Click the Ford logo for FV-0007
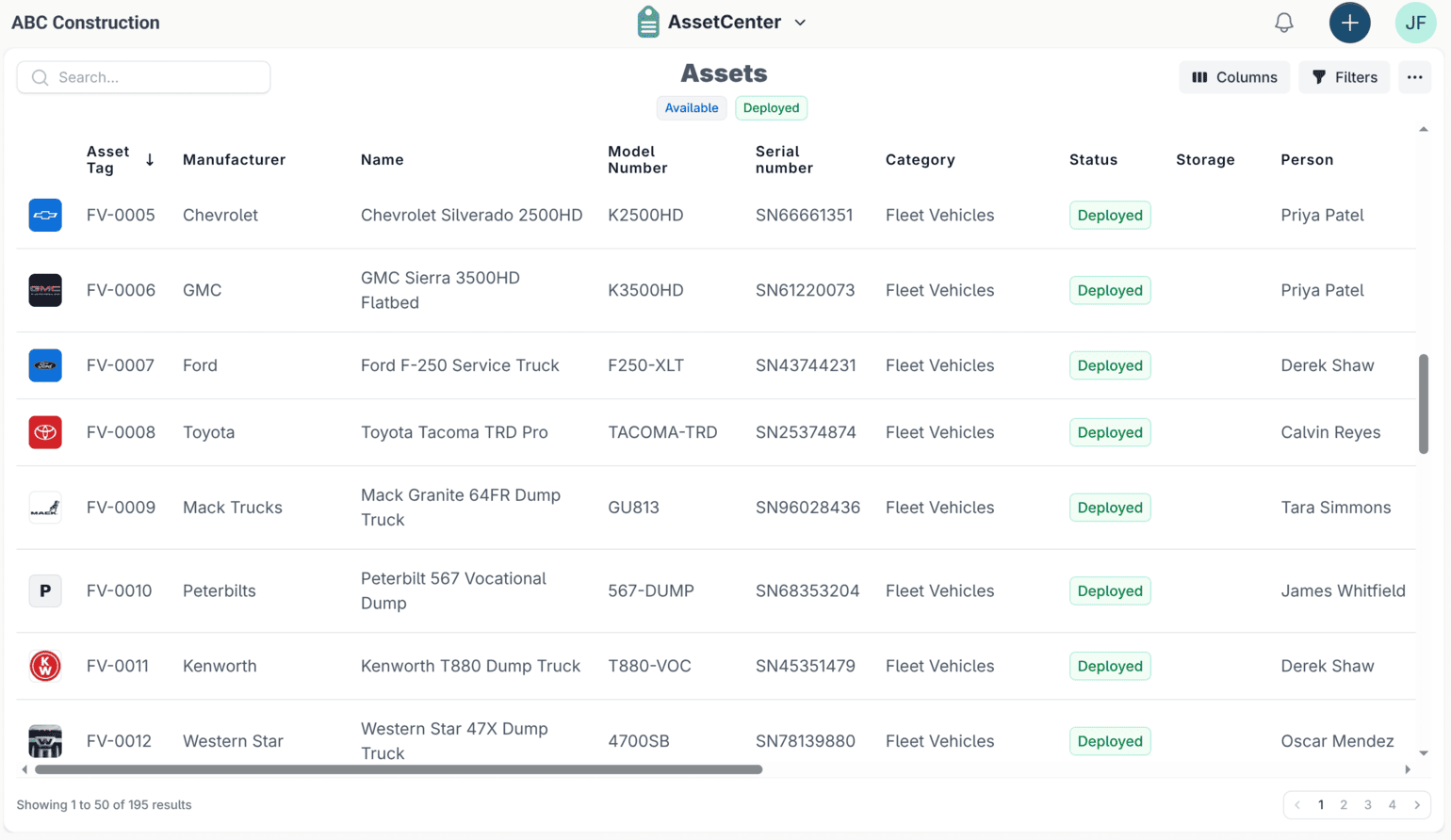 pyautogui.click(x=45, y=365)
